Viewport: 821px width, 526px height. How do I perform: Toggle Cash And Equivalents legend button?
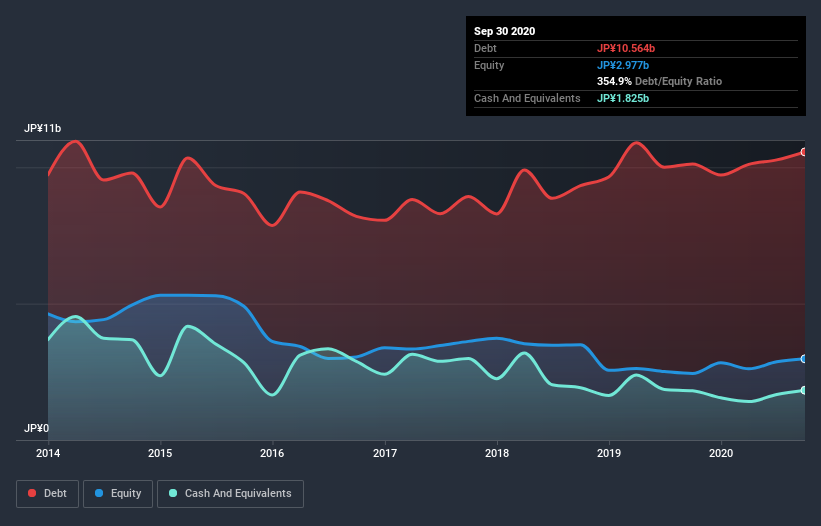coord(230,494)
